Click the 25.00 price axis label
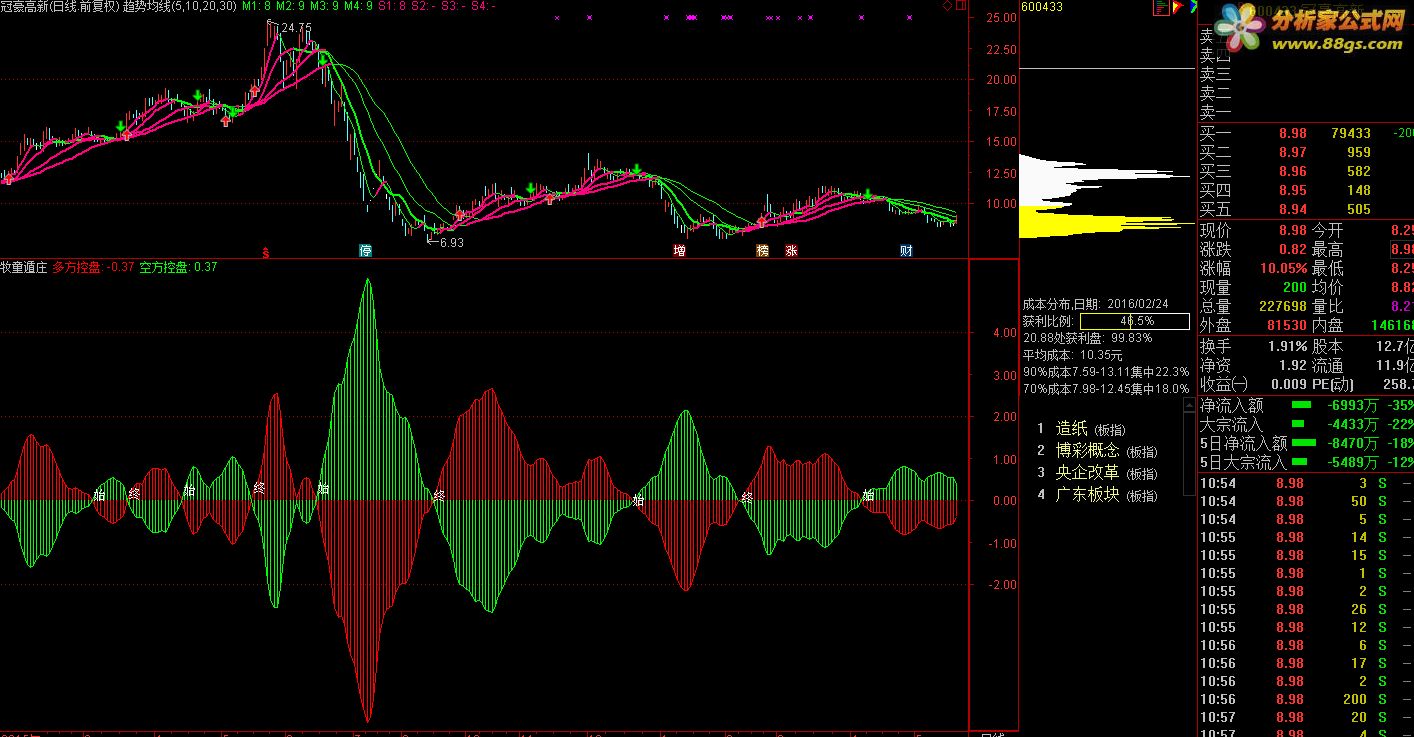The height and width of the screenshot is (737, 1414). (1001, 18)
